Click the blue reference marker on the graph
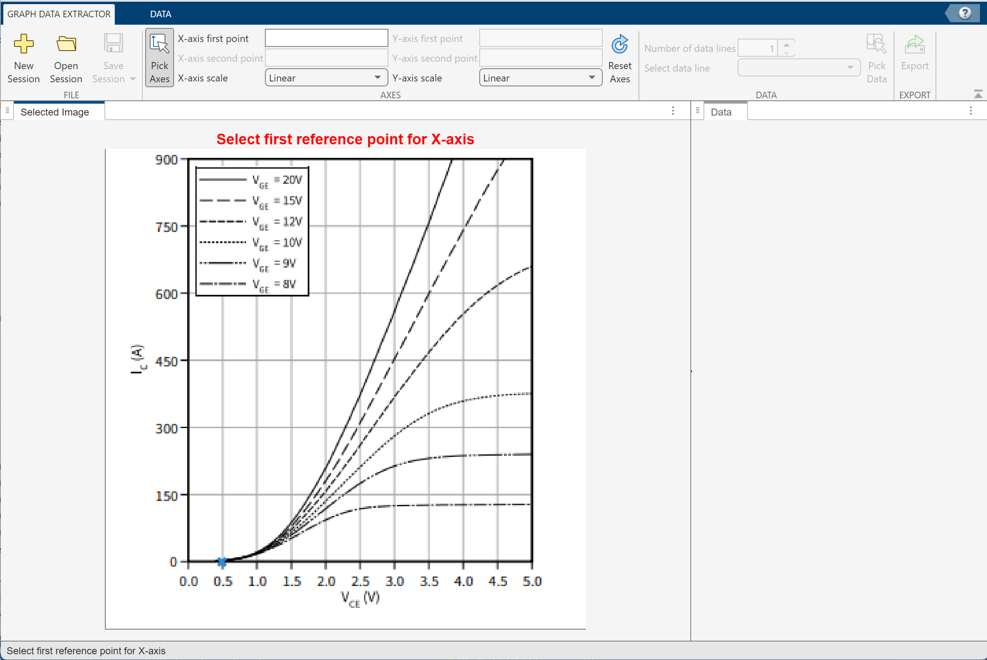987x660 pixels. [x=221, y=562]
